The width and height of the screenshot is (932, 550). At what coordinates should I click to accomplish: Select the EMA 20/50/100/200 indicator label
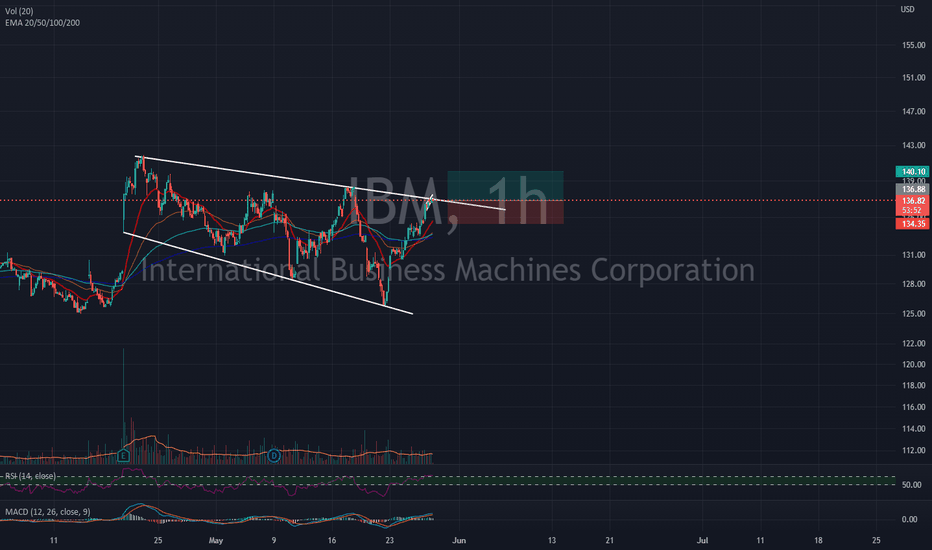42,23
